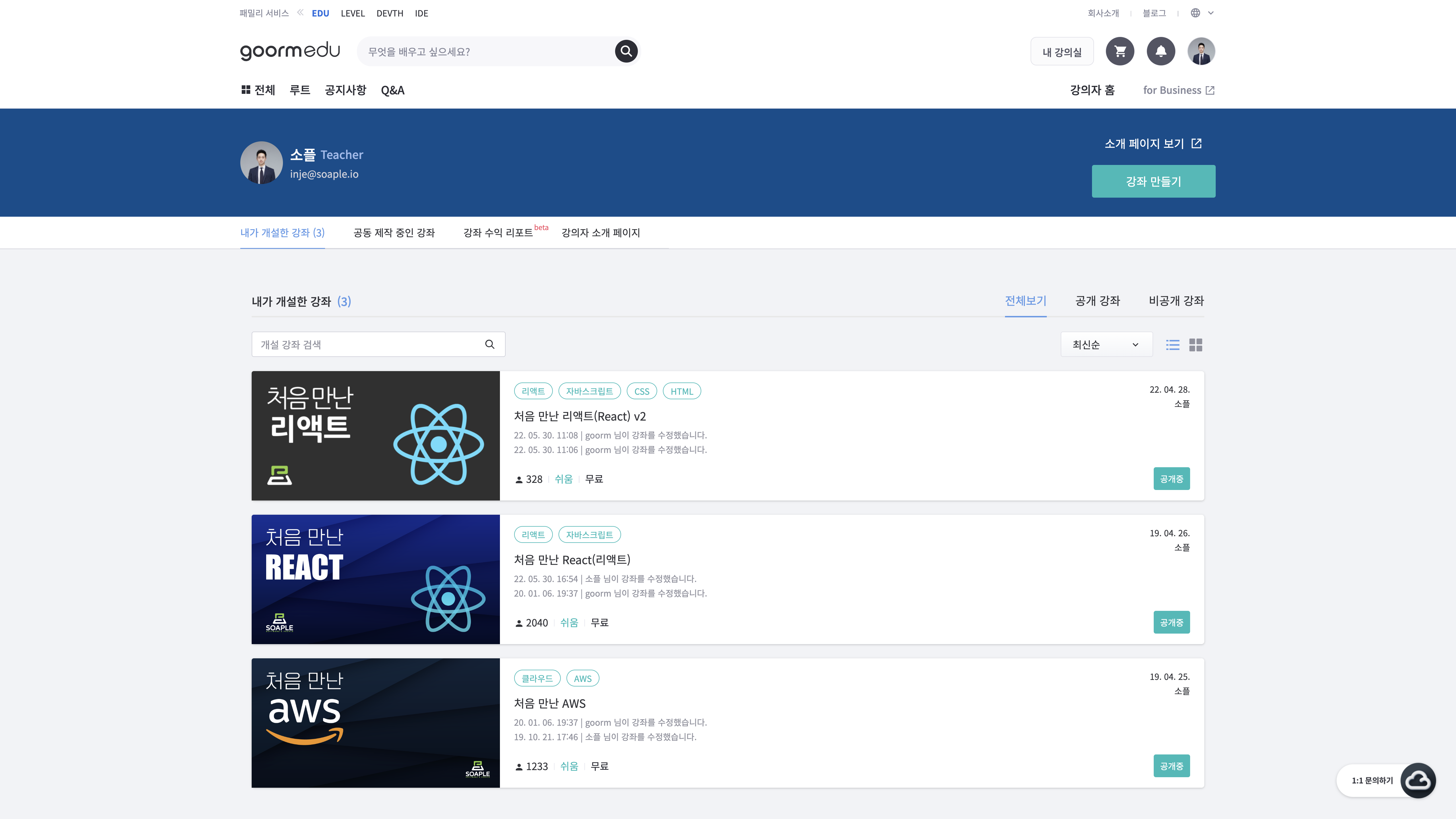The width and height of the screenshot is (1456, 819).
Task: Filter by 공개 강좌
Action: [1097, 301]
